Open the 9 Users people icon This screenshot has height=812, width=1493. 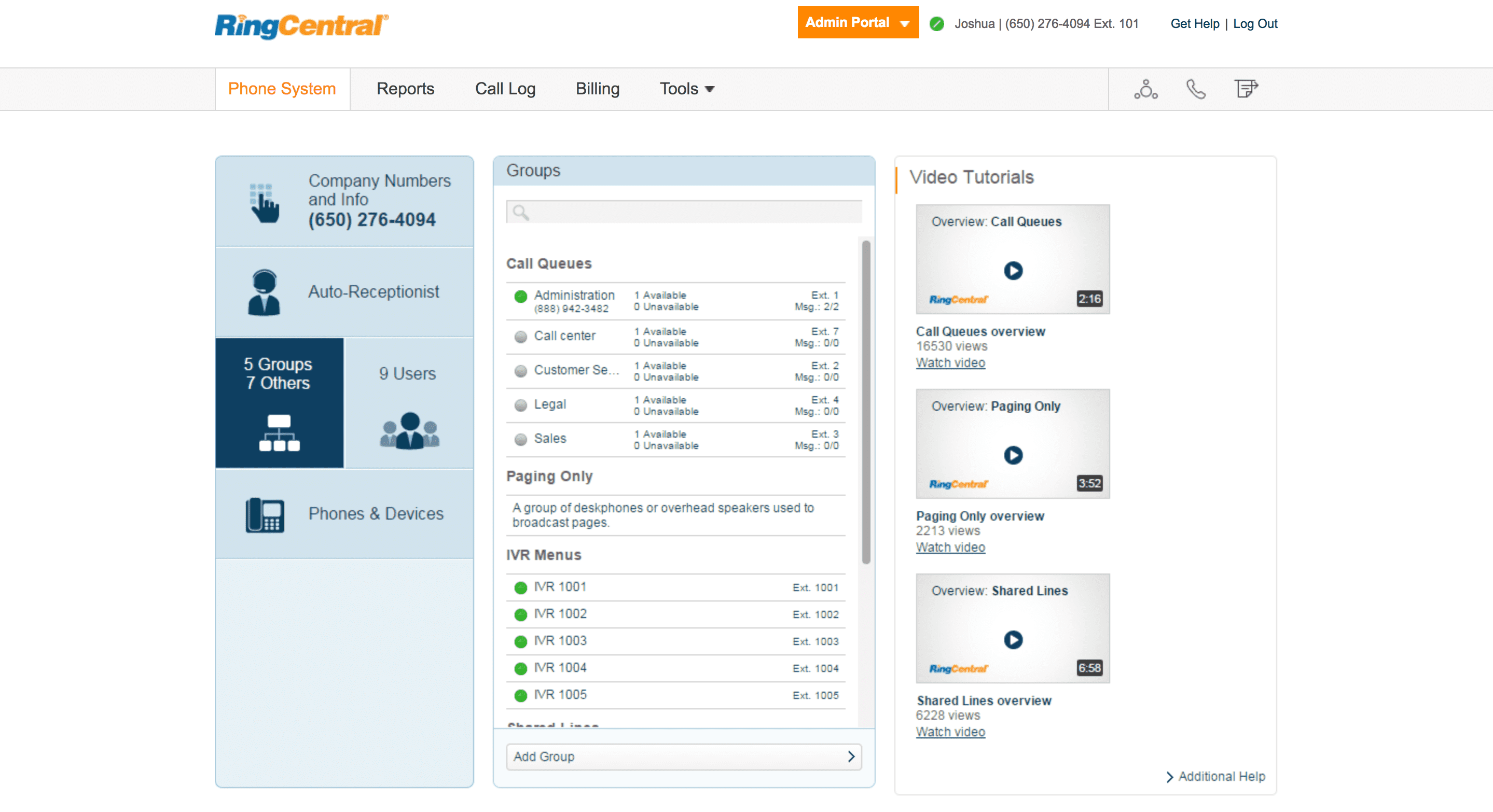tap(409, 431)
